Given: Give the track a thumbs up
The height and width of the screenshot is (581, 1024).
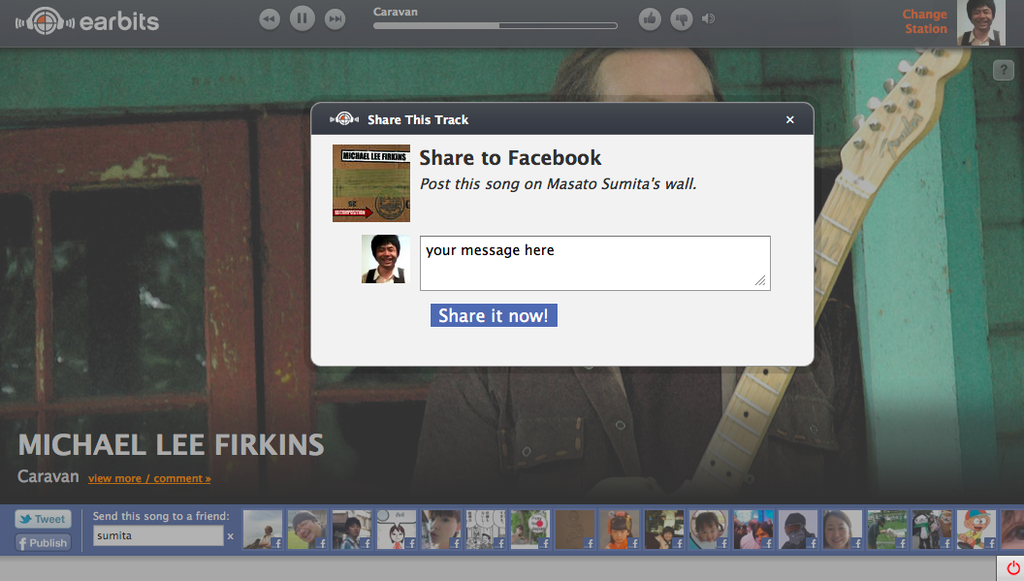Looking at the screenshot, I should click(x=650, y=19).
